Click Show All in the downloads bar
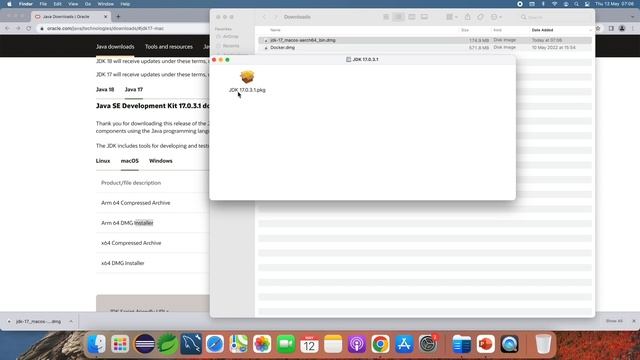 (x=614, y=321)
